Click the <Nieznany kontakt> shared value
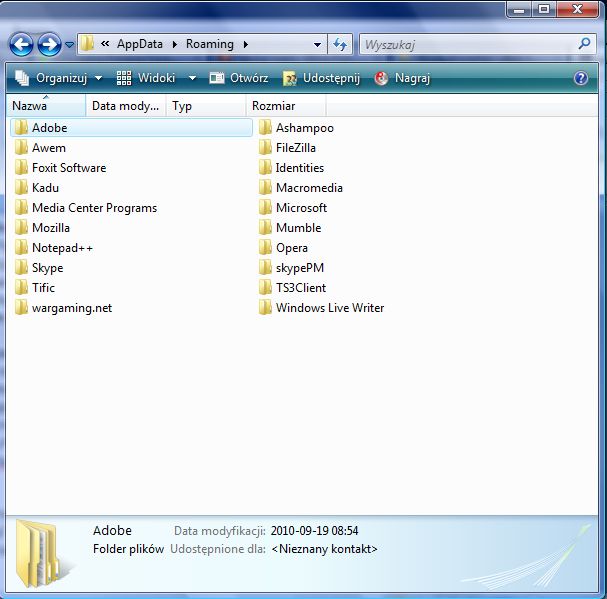This screenshot has height=599, width=607. point(324,549)
